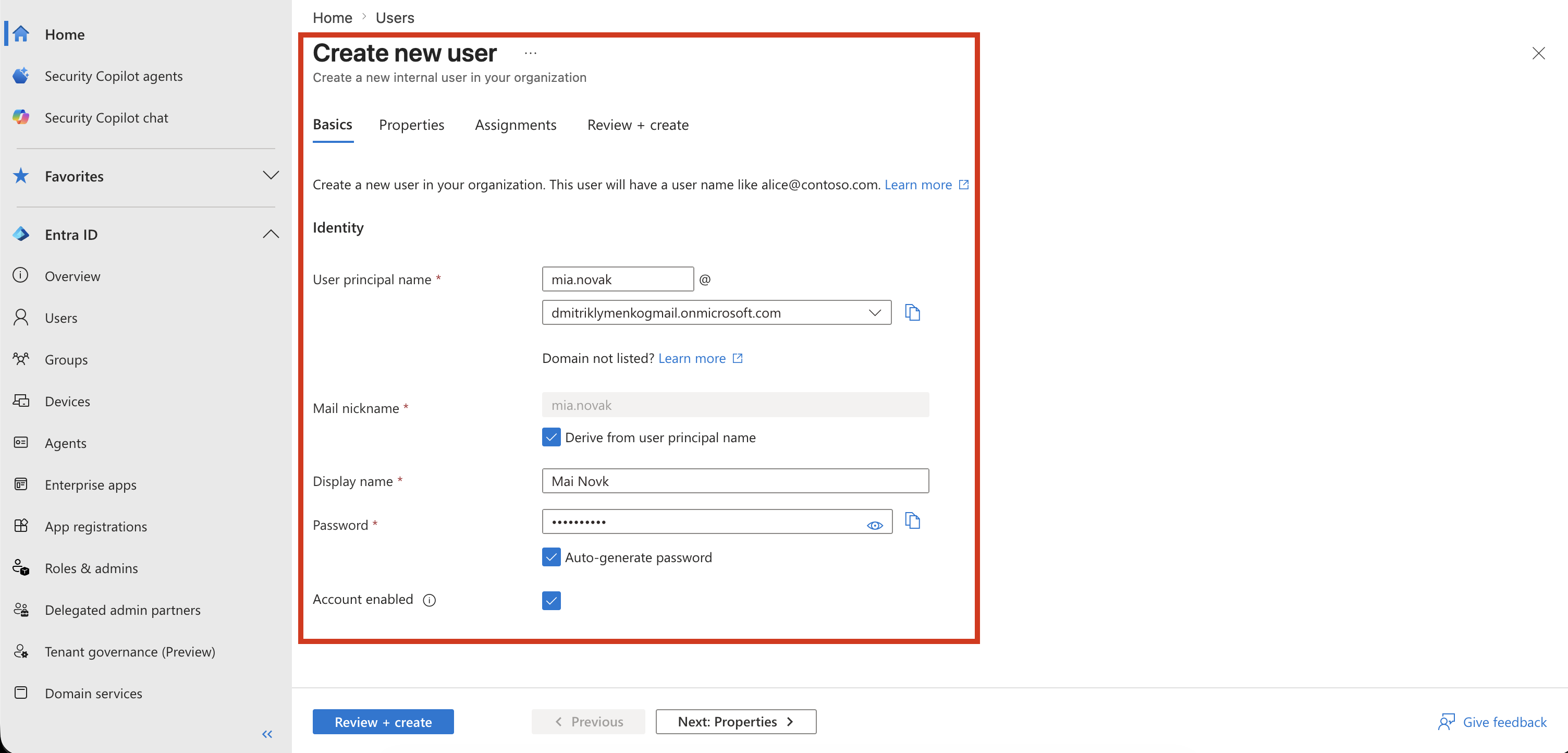Click the Overview info icon
The width and height of the screenshot is (1568, 753).
click(21, 275)
